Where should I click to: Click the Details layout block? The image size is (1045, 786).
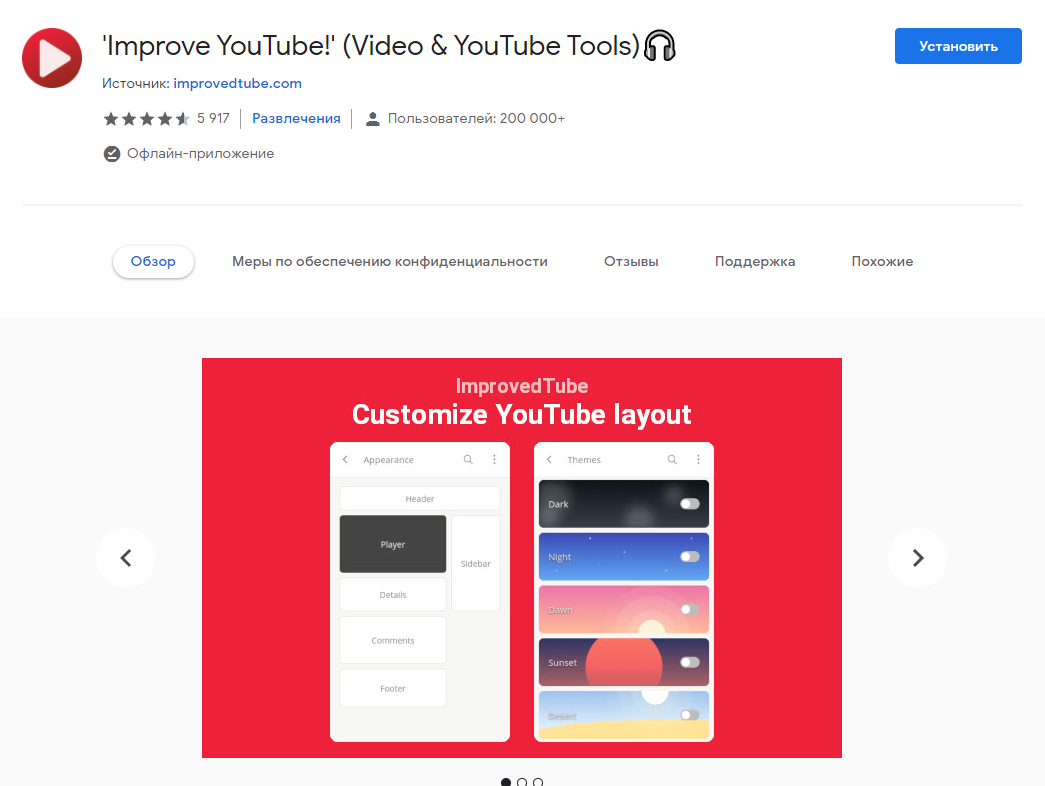click(x=393, y=595)
